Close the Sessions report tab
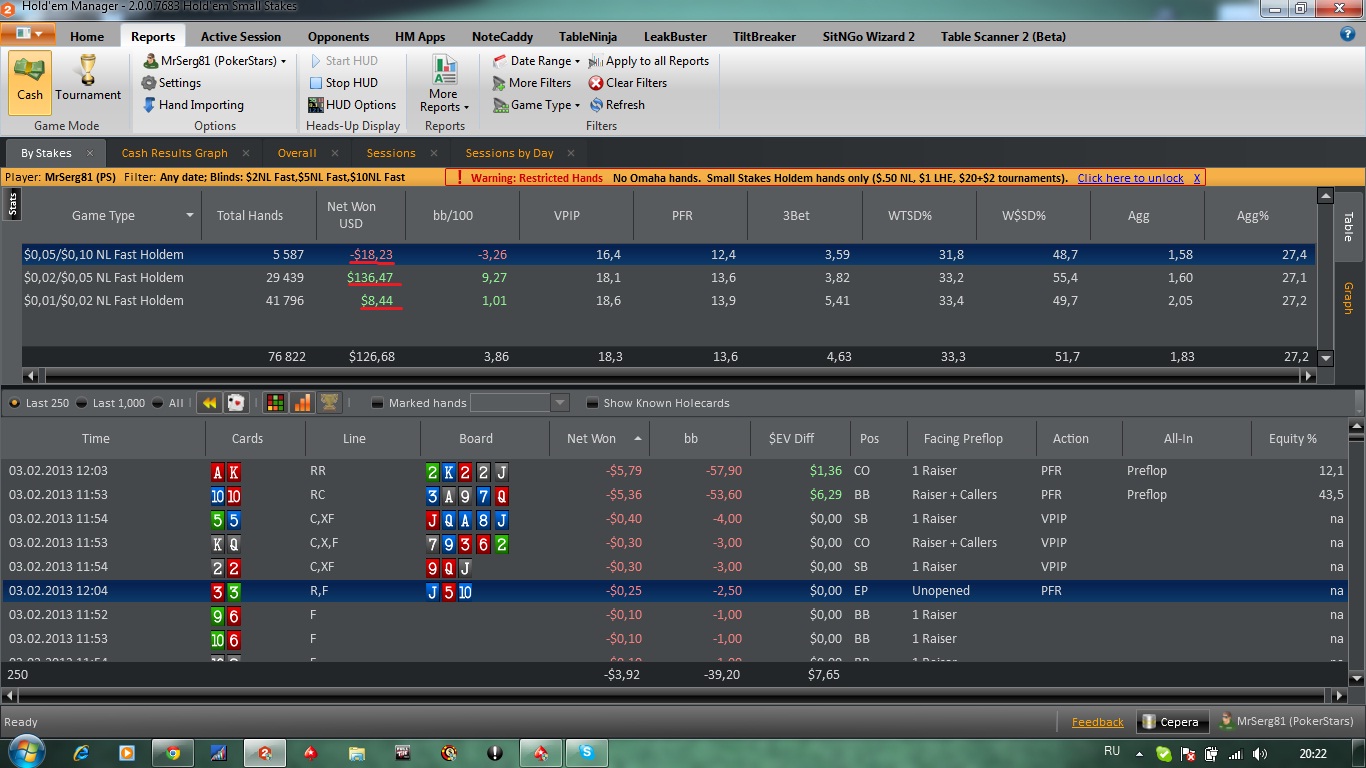 434,153
